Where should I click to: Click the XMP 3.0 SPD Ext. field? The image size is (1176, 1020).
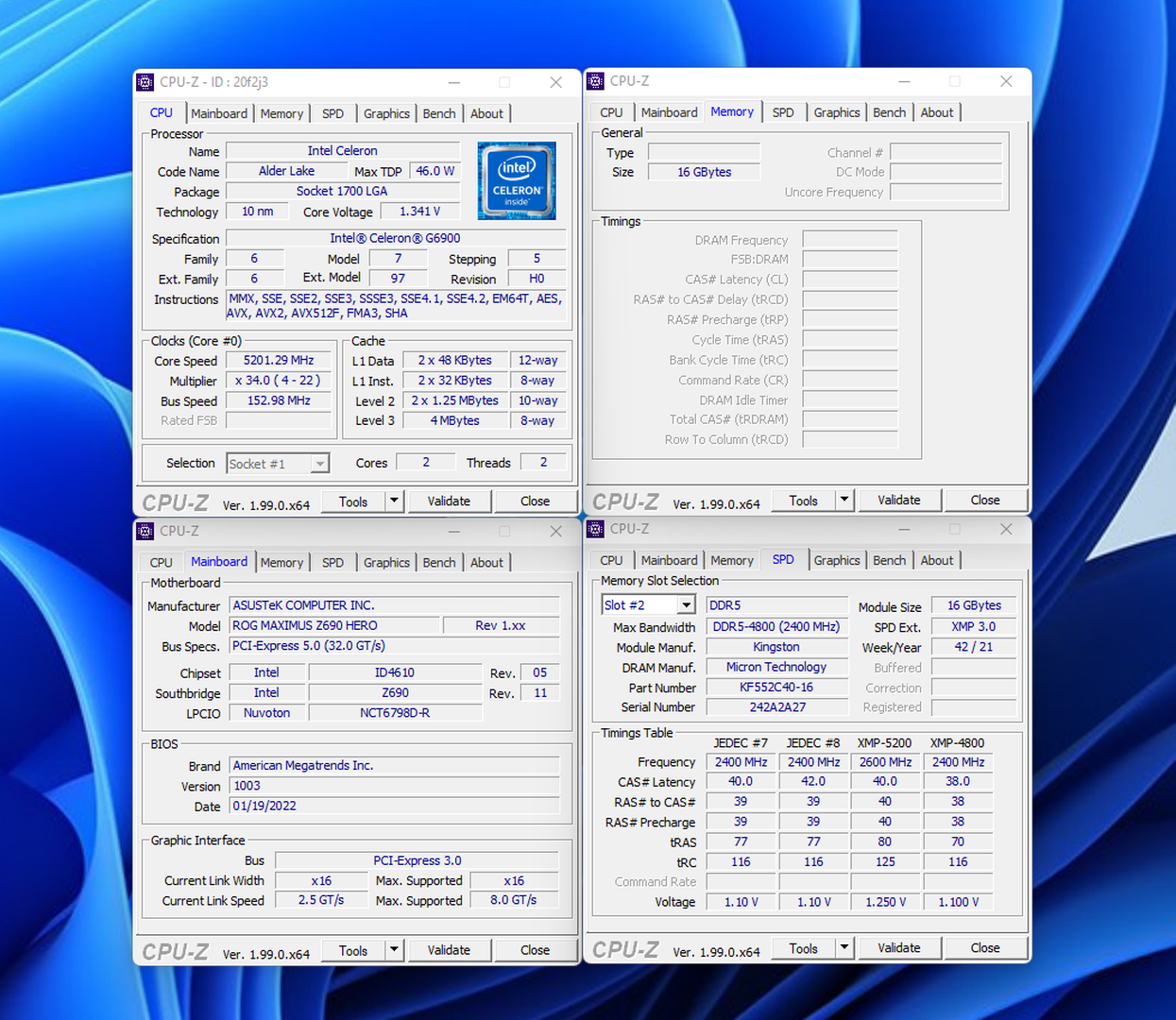tap(973, 626)
